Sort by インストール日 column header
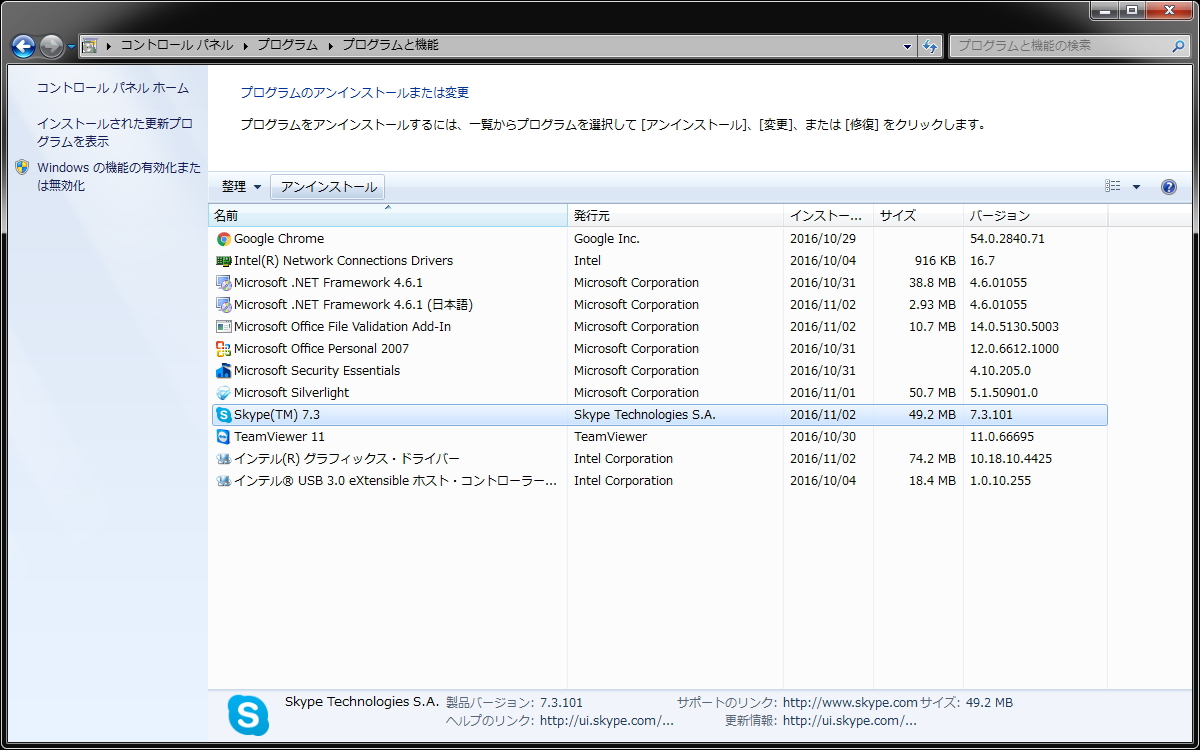 829,216
